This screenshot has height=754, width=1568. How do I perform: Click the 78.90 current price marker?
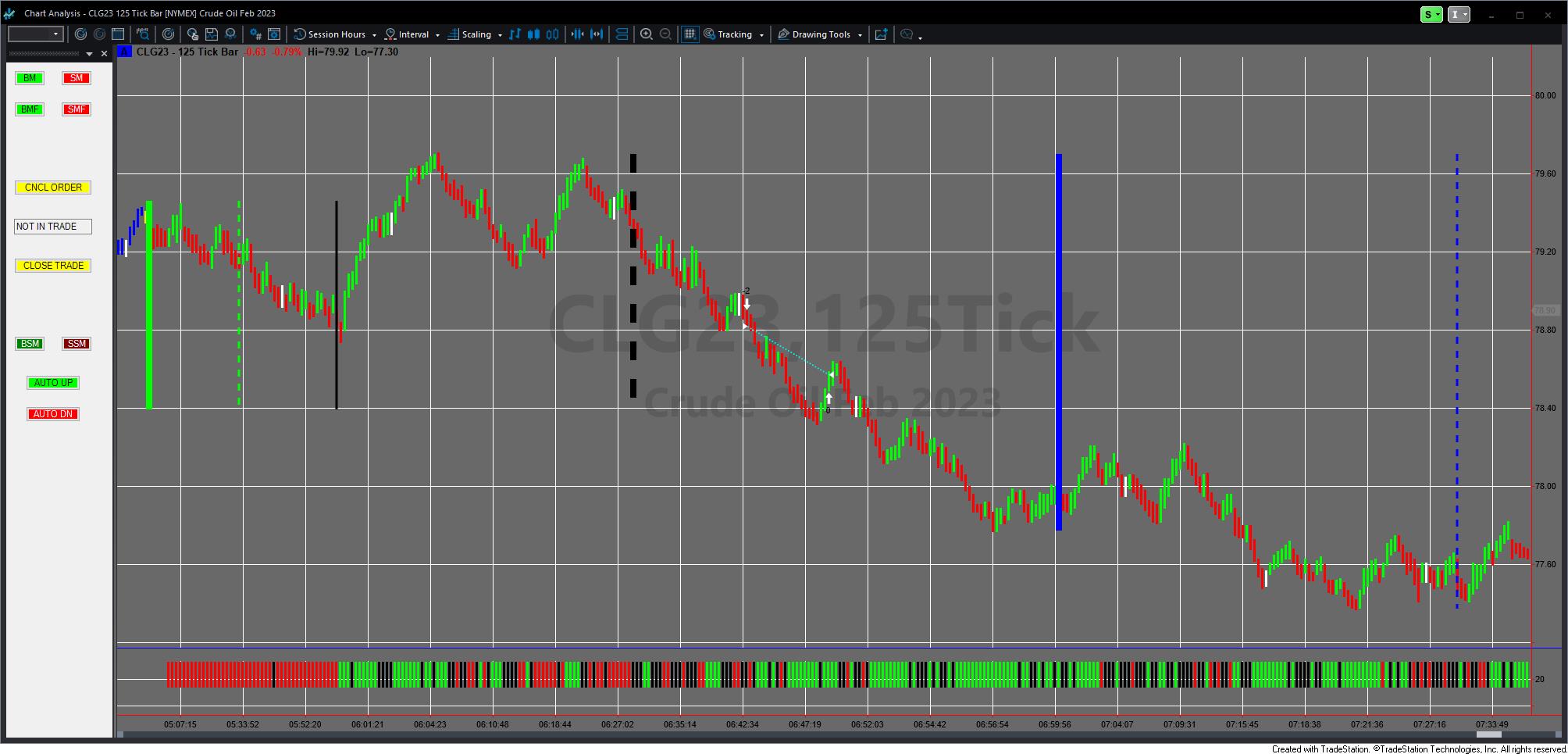[x=1545, y=311]
